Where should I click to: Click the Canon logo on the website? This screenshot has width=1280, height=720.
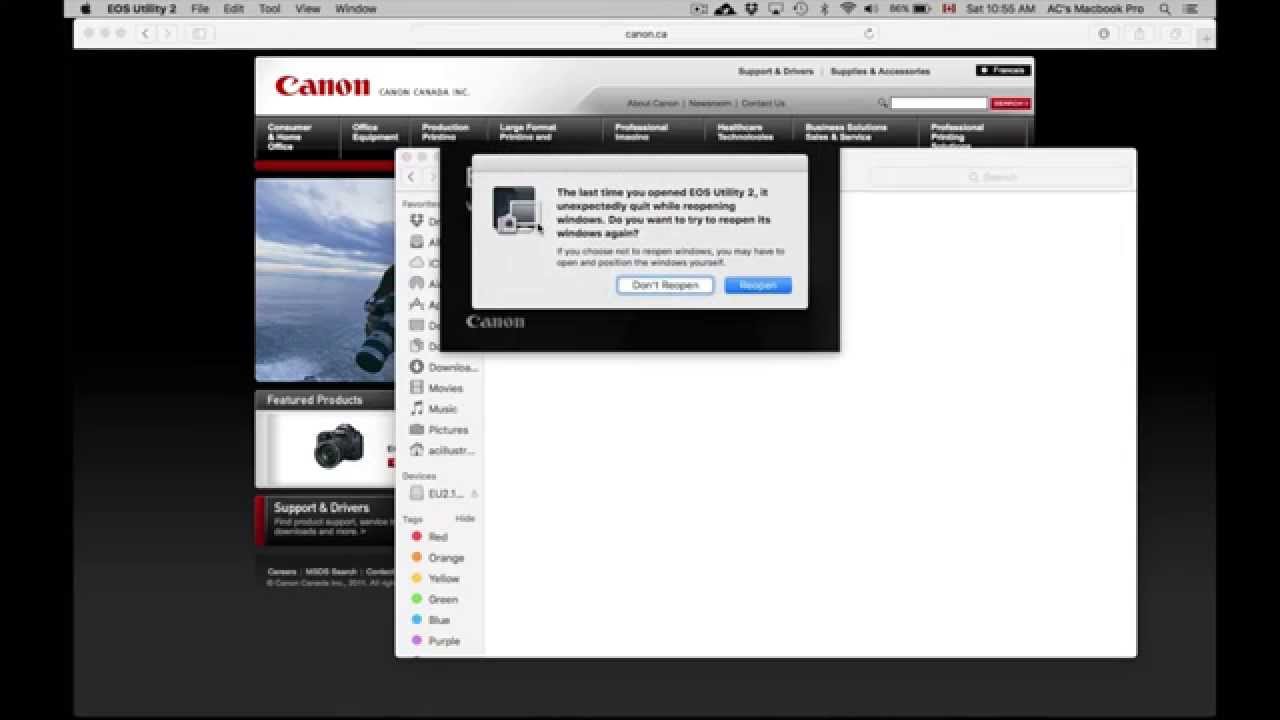[322, 86]
